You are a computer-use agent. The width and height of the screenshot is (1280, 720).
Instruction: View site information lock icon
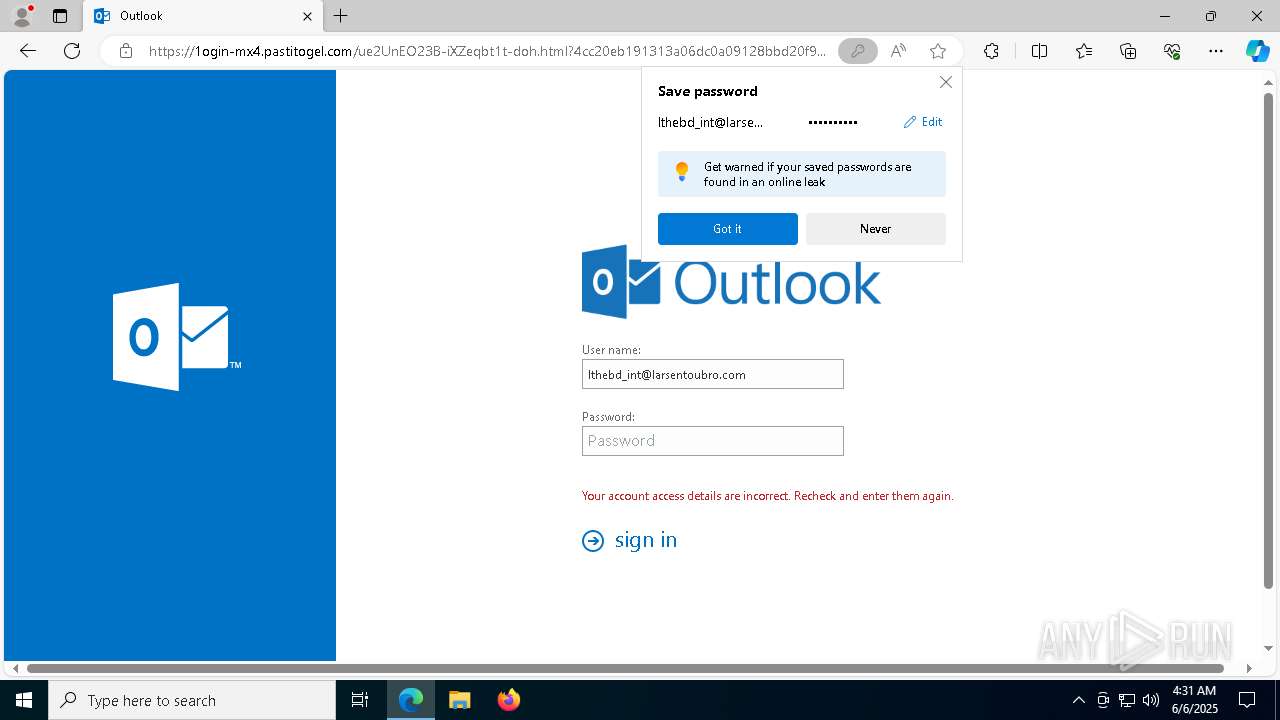point(126,51)
